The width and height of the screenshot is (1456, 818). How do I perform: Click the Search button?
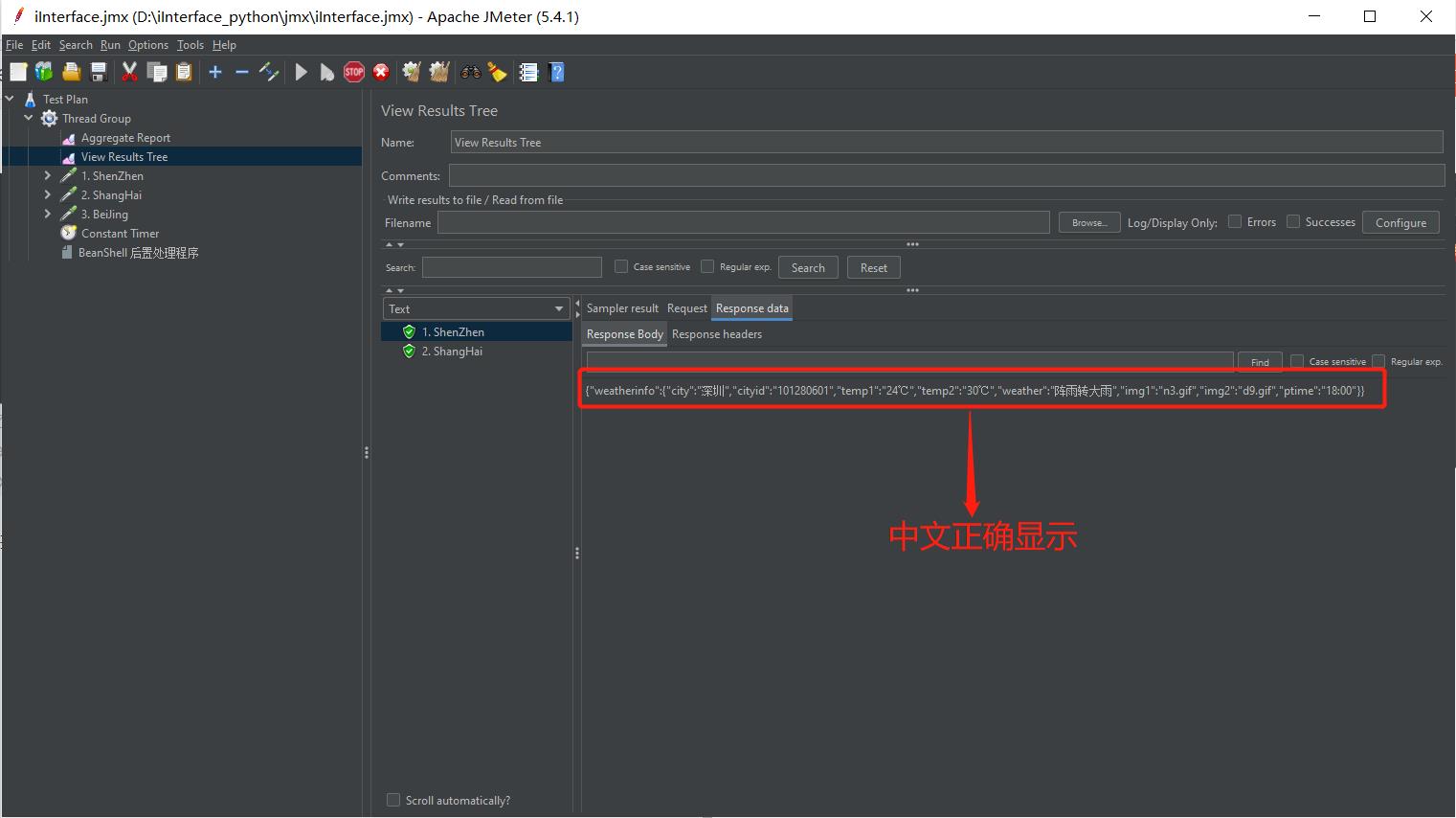point(808,267)
